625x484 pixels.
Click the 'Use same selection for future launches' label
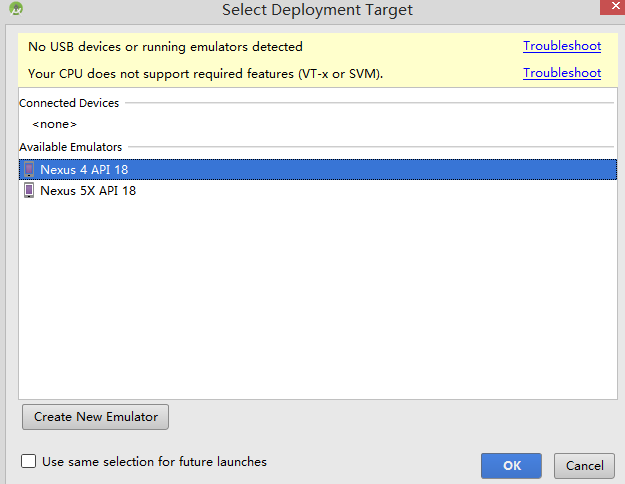click(x=154, y=462)
